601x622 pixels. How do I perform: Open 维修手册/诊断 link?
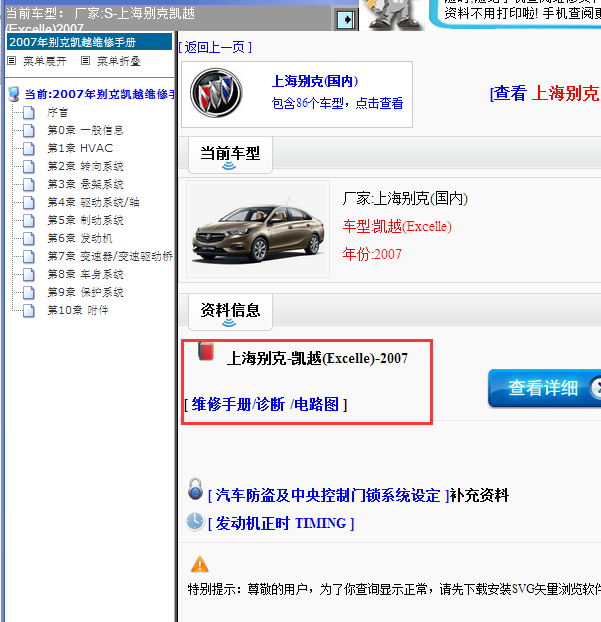coord(238,405)
